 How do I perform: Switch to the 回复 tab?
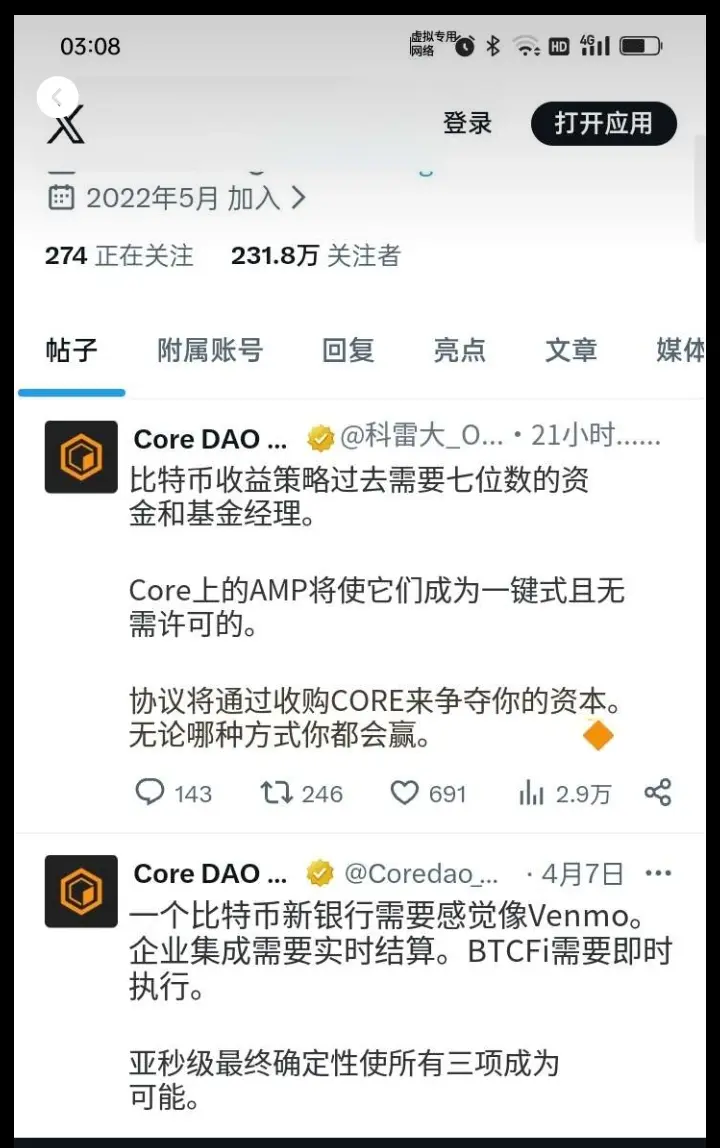tap(348, 350)
